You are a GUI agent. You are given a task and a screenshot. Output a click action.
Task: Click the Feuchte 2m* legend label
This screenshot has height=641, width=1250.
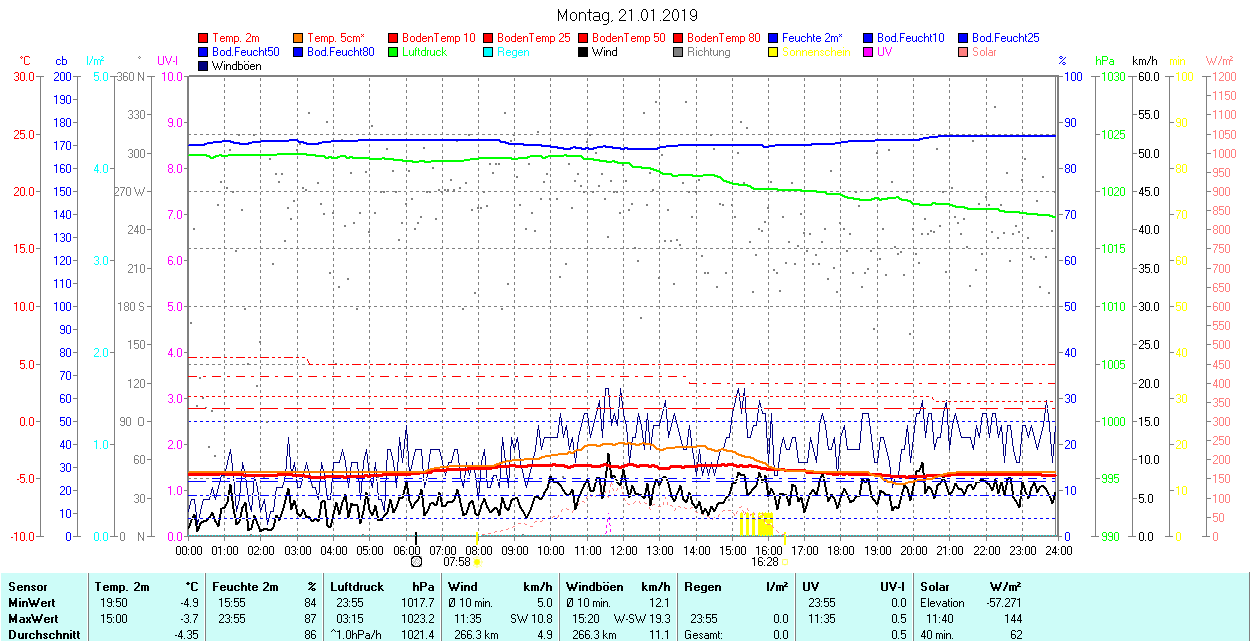(x=812, y=38)
